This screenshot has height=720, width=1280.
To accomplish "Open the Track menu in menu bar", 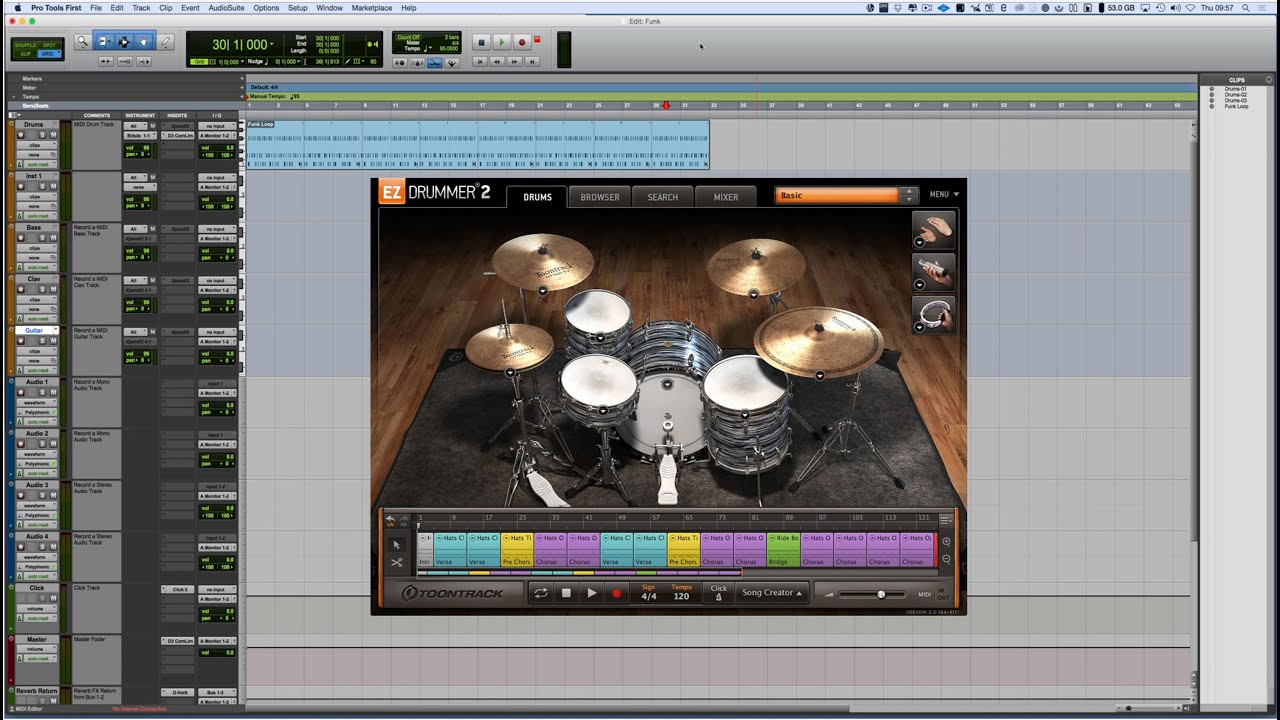I will click(x=141, y=7).
